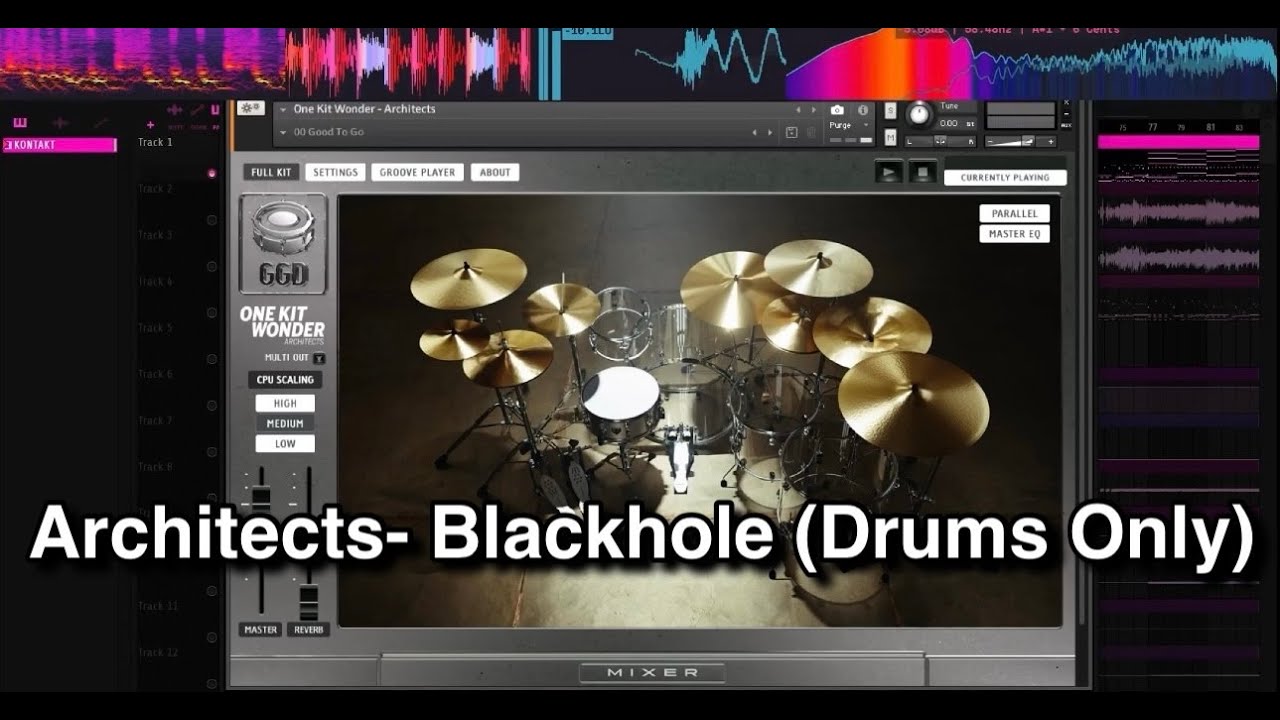
Task: Click the pink plus add track icon
Action: tap(150, 125)
